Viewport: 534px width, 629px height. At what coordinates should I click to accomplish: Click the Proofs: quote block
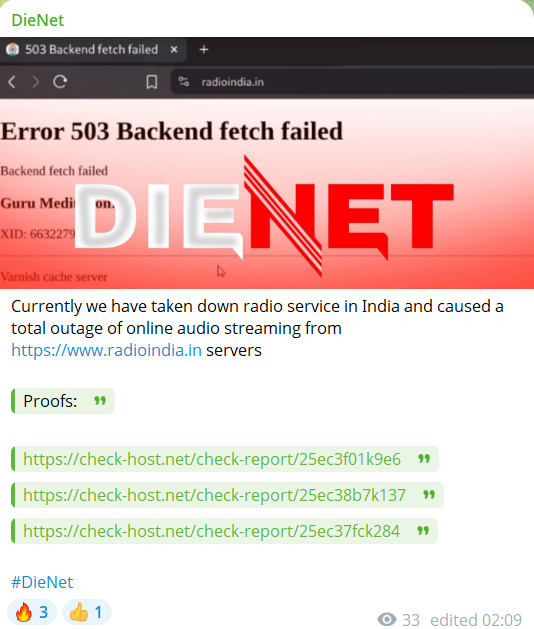pos(63,401)
